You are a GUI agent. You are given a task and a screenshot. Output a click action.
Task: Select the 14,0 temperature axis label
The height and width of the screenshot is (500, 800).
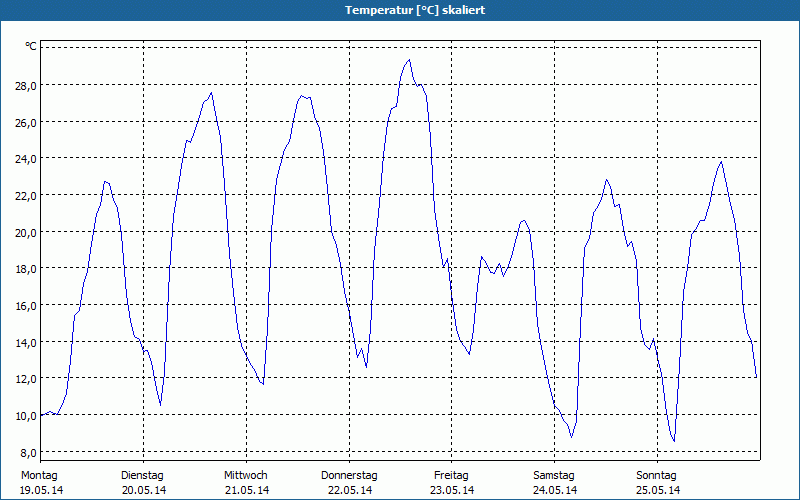pyautogui.click(x=24, y=342)
